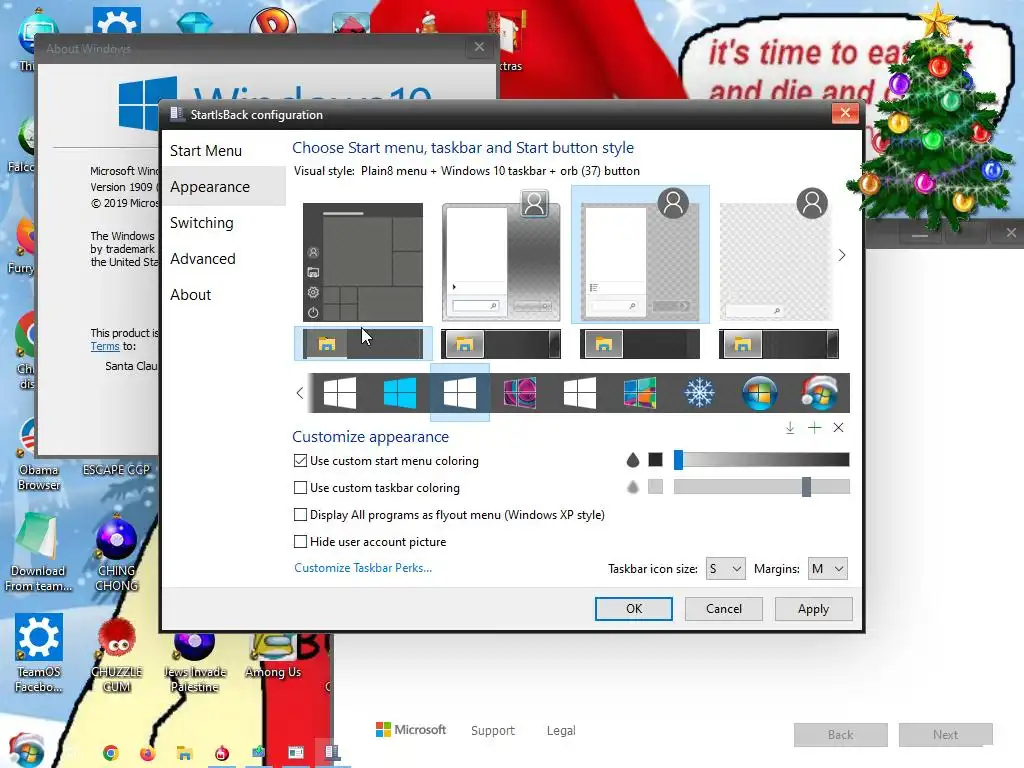The height and width of the screenshot is (768, 1024).
Task: Close the StartIsBack configuration window
Action: pos(845,113)
